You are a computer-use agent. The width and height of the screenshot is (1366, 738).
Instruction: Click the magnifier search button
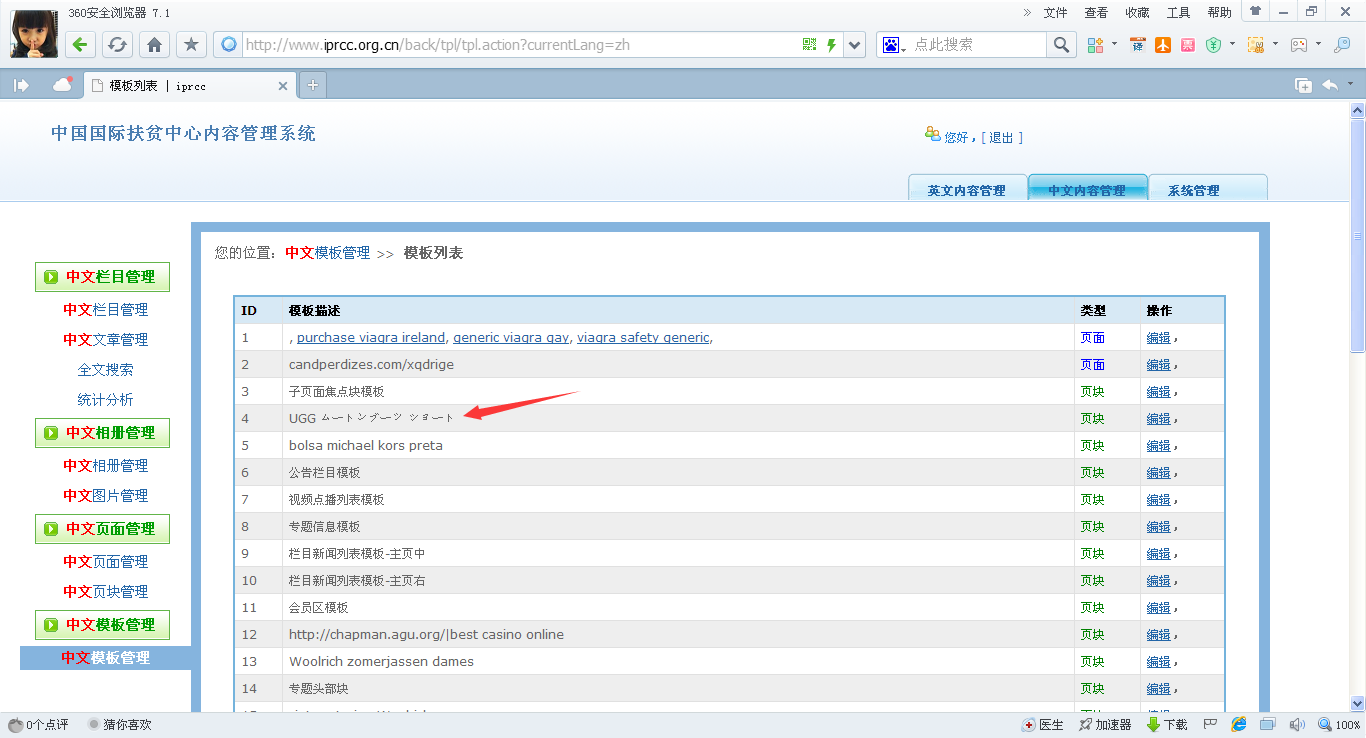[1061, 45]
